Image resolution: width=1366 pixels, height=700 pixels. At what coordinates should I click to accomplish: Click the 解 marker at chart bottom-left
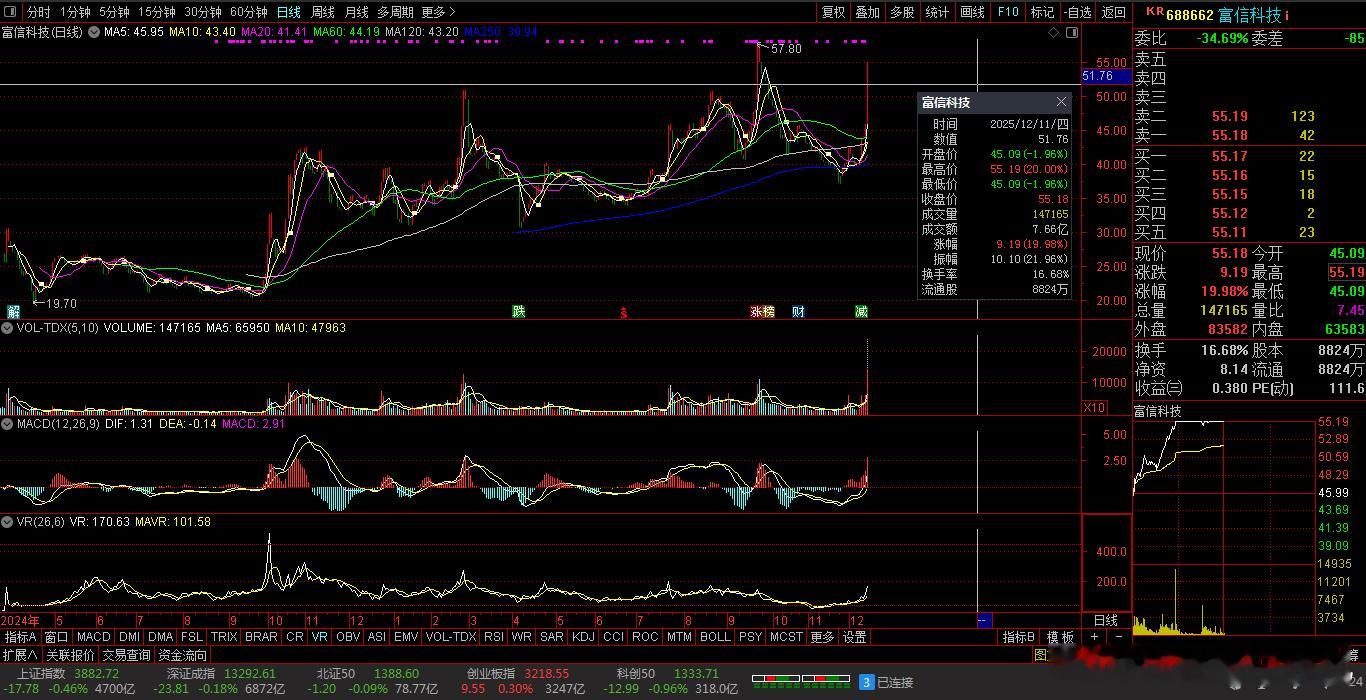(x=14, y=312)
